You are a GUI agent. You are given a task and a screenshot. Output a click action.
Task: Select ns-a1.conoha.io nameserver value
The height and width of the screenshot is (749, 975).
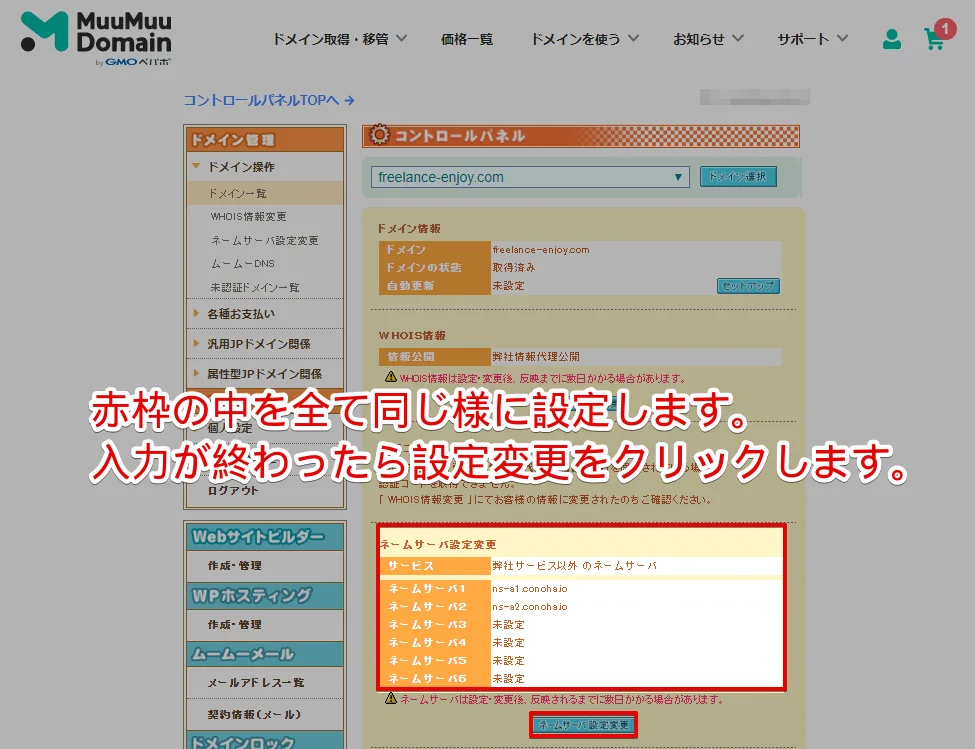coord(530,589)
